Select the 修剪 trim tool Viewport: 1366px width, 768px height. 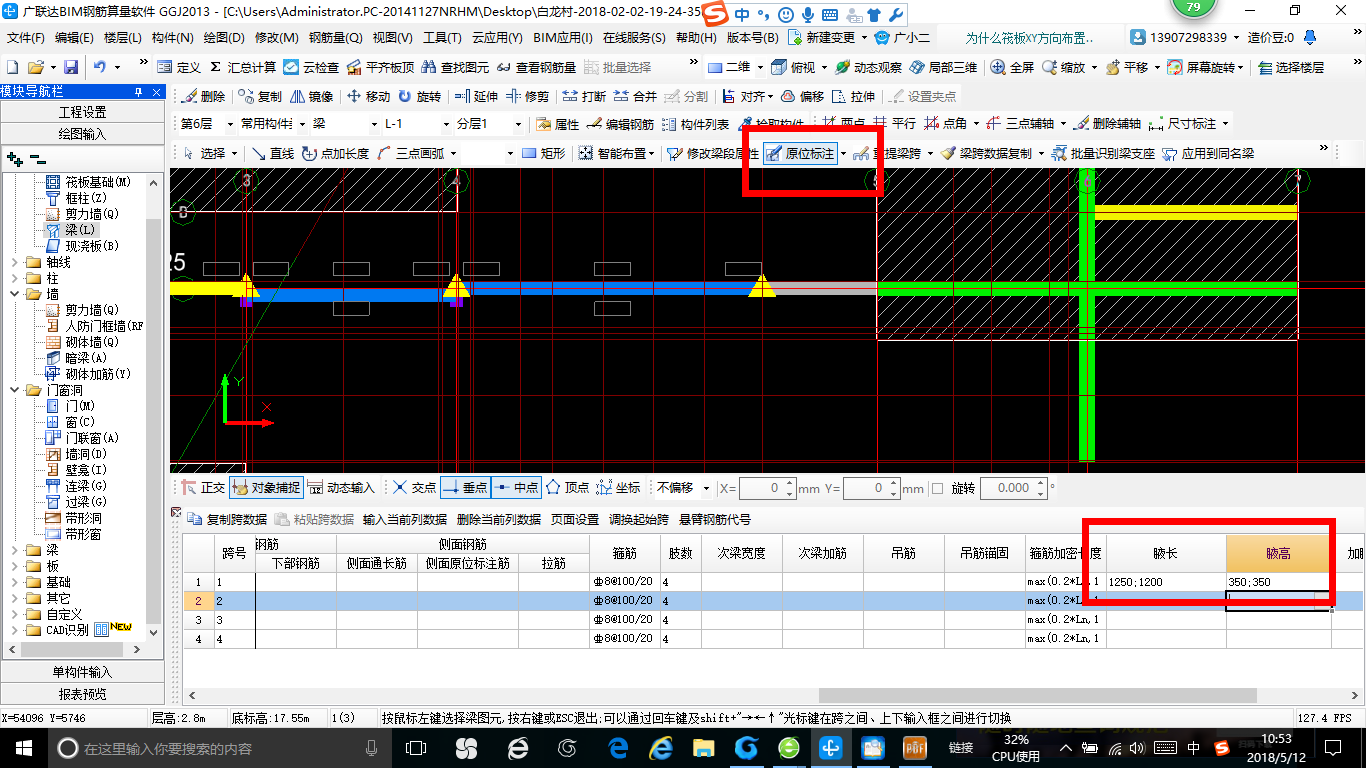(527, 96)
